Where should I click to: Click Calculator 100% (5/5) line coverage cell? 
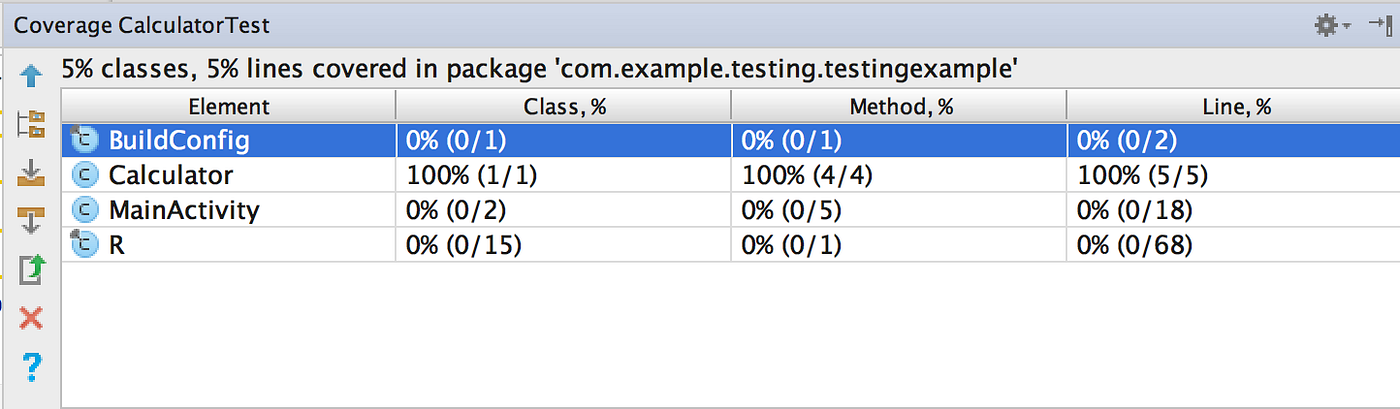1143,176
